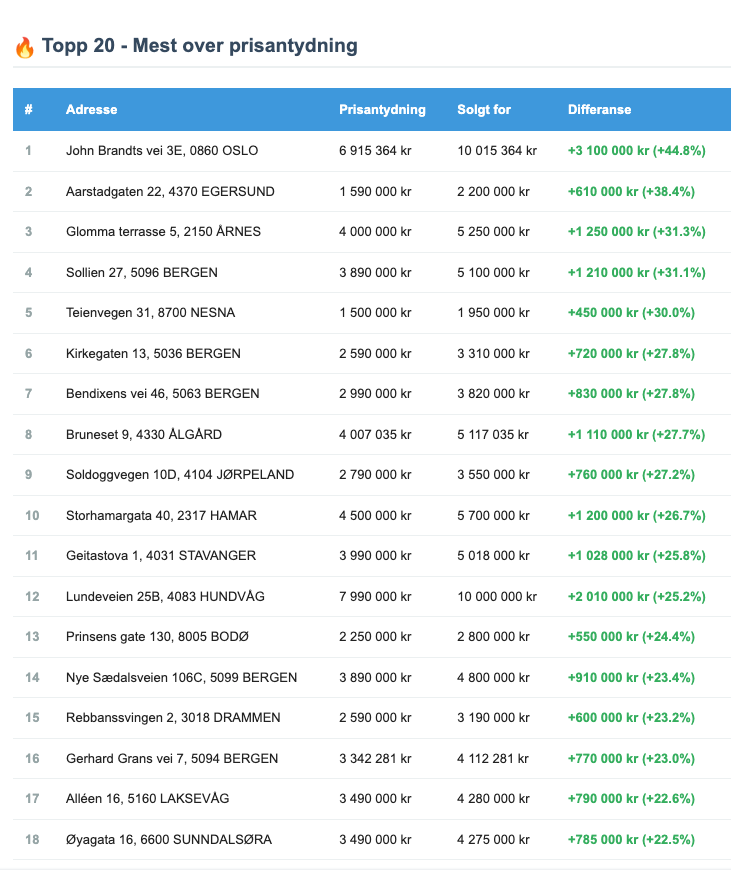
Task: Select the '#' column header
Action: pyautogui.click(x=28, y=110)
